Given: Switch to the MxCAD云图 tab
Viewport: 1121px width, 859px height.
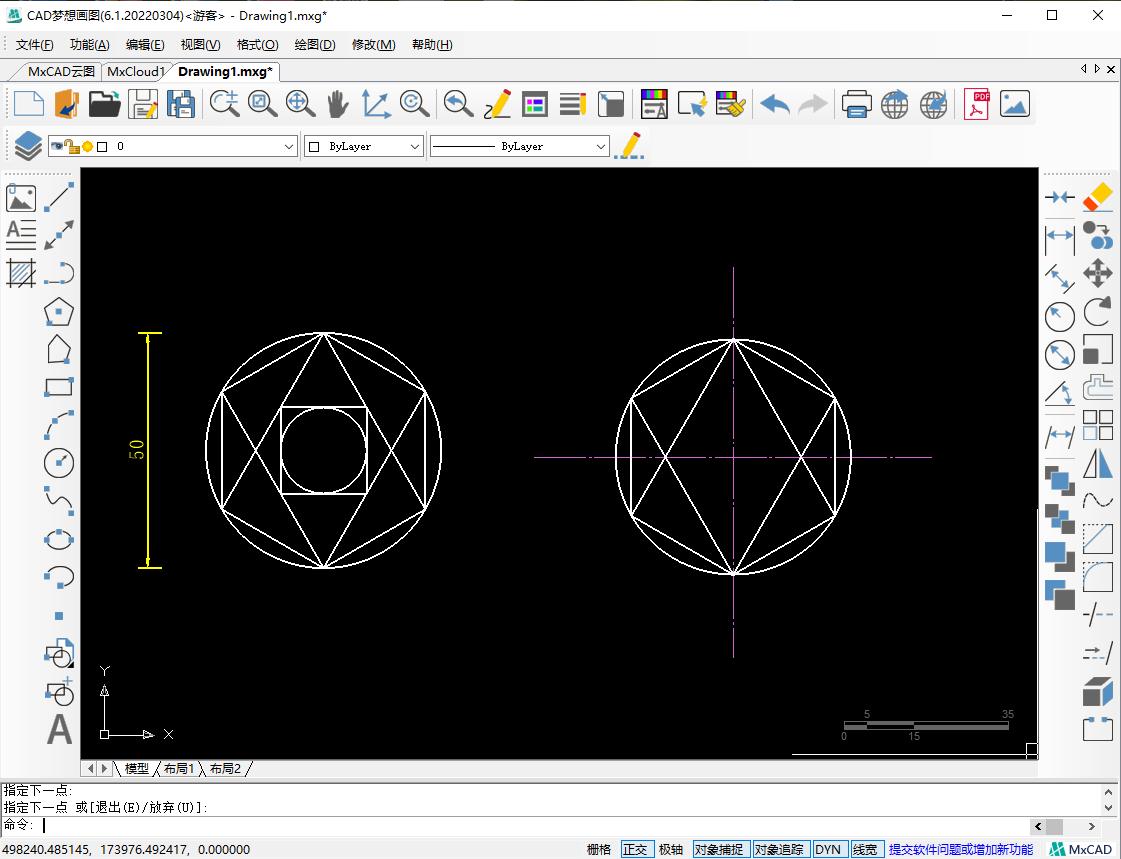Looking at the screenshot, I should tap(61, 71).
